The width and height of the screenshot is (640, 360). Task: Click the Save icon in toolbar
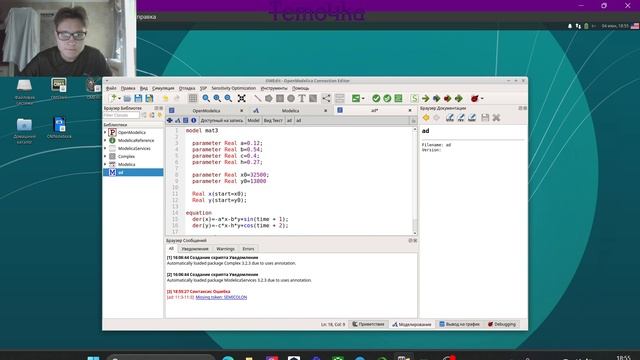click(138, 98)
